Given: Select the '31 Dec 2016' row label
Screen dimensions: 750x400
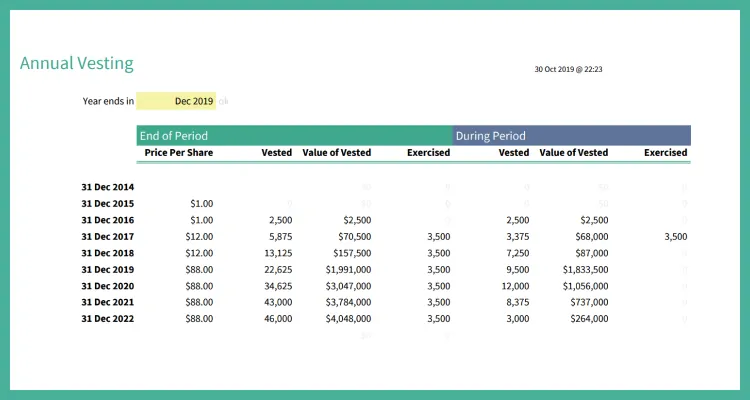Looking at the screenshot, I should (108, 220).
